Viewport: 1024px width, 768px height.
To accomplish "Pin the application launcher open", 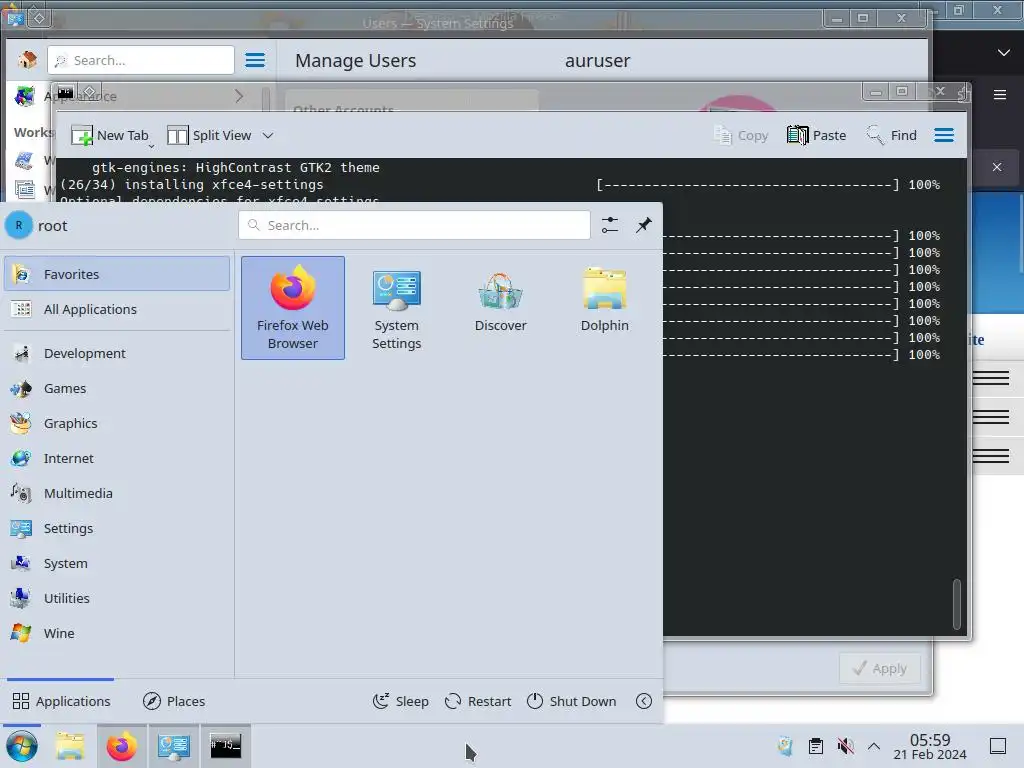I will (x=644, y=225).
